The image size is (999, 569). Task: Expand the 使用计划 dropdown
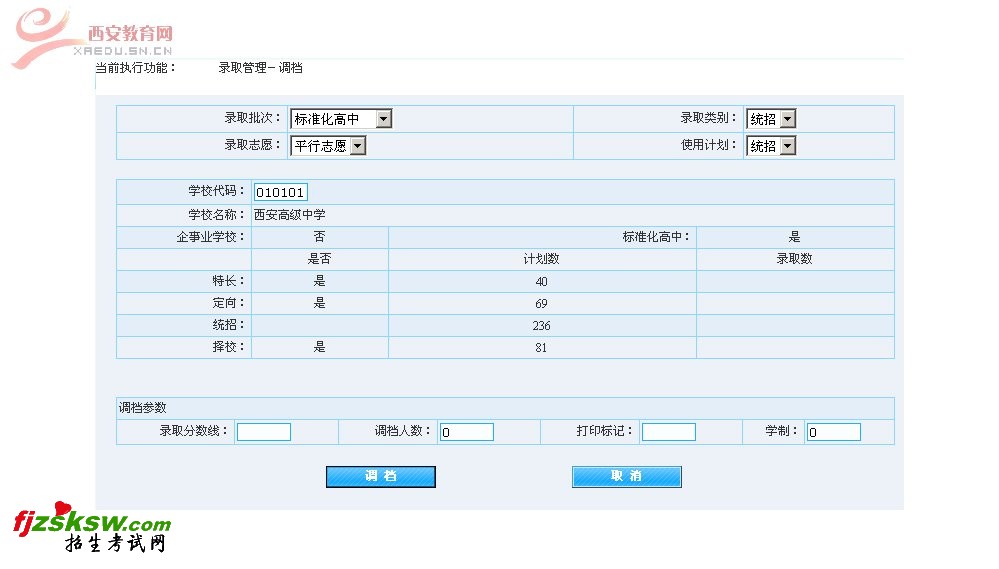(x=771, y=146)
